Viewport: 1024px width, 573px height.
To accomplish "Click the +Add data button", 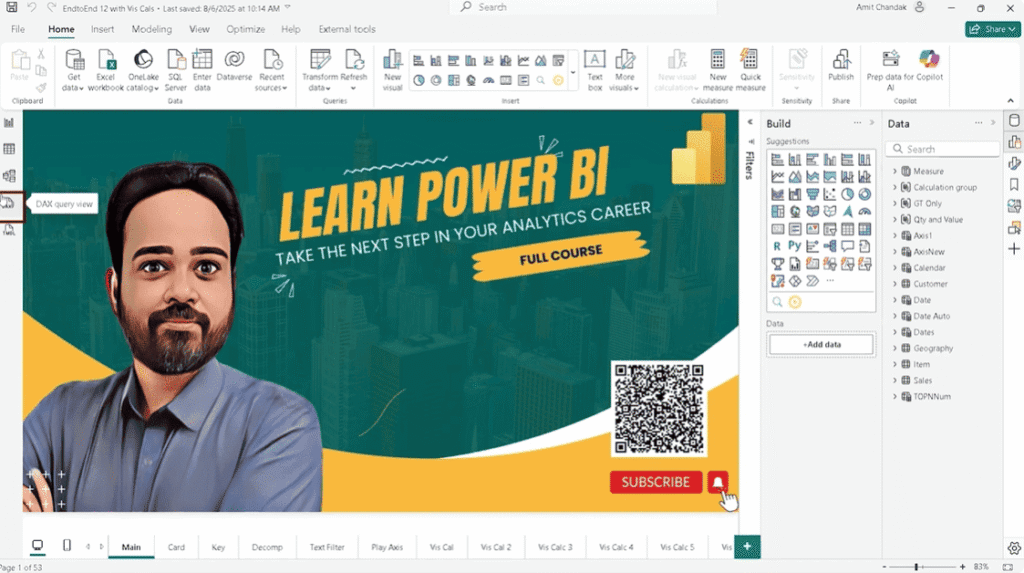I will click(x=821, y=344).
